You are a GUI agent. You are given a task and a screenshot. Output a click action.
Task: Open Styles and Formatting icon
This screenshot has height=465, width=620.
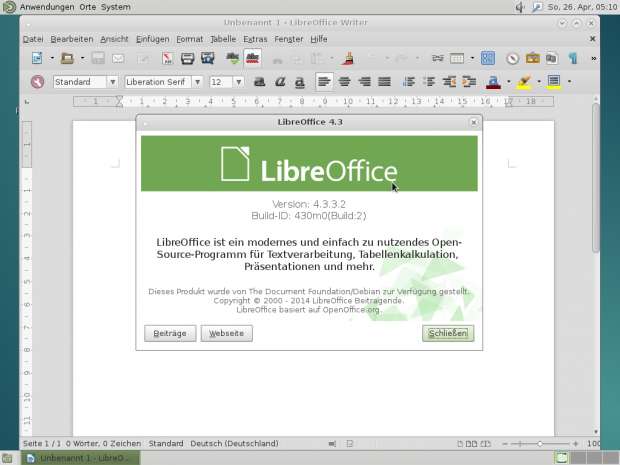[x=37, y=82]
